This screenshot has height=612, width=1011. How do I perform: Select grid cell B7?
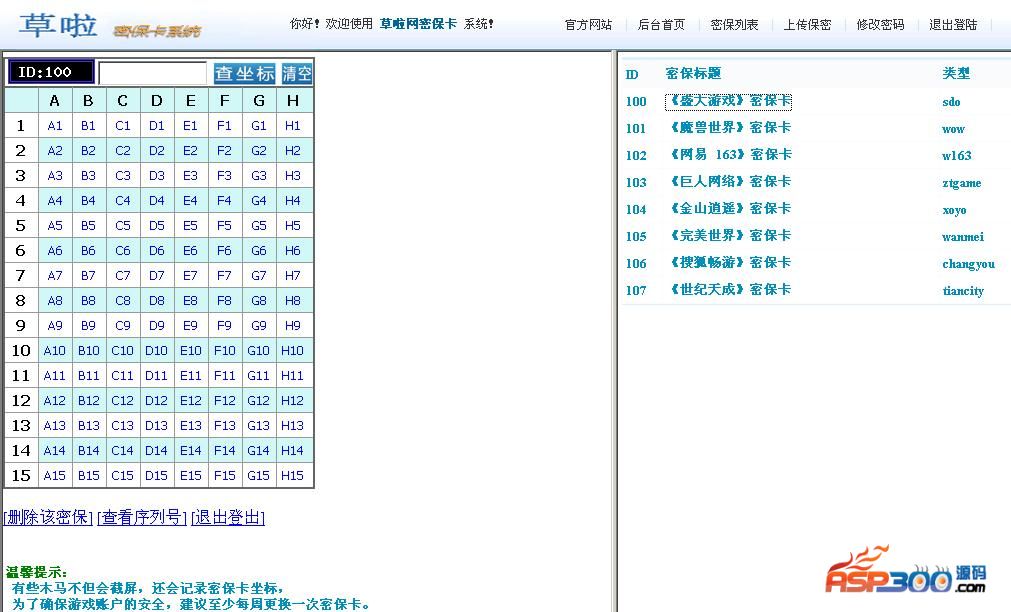88,276
